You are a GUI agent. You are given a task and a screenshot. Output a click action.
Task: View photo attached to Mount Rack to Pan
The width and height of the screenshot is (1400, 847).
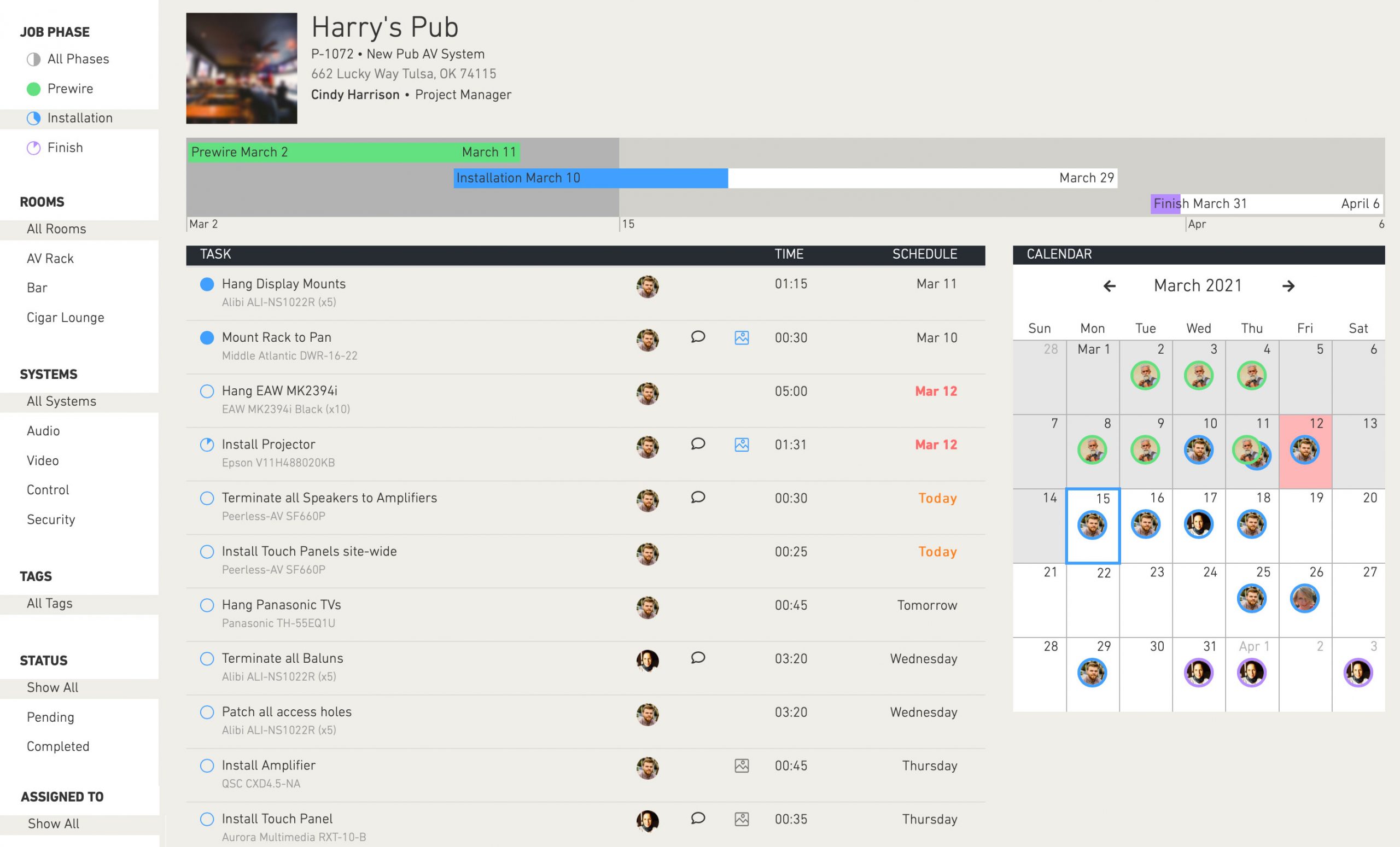[x=742, y=337]
